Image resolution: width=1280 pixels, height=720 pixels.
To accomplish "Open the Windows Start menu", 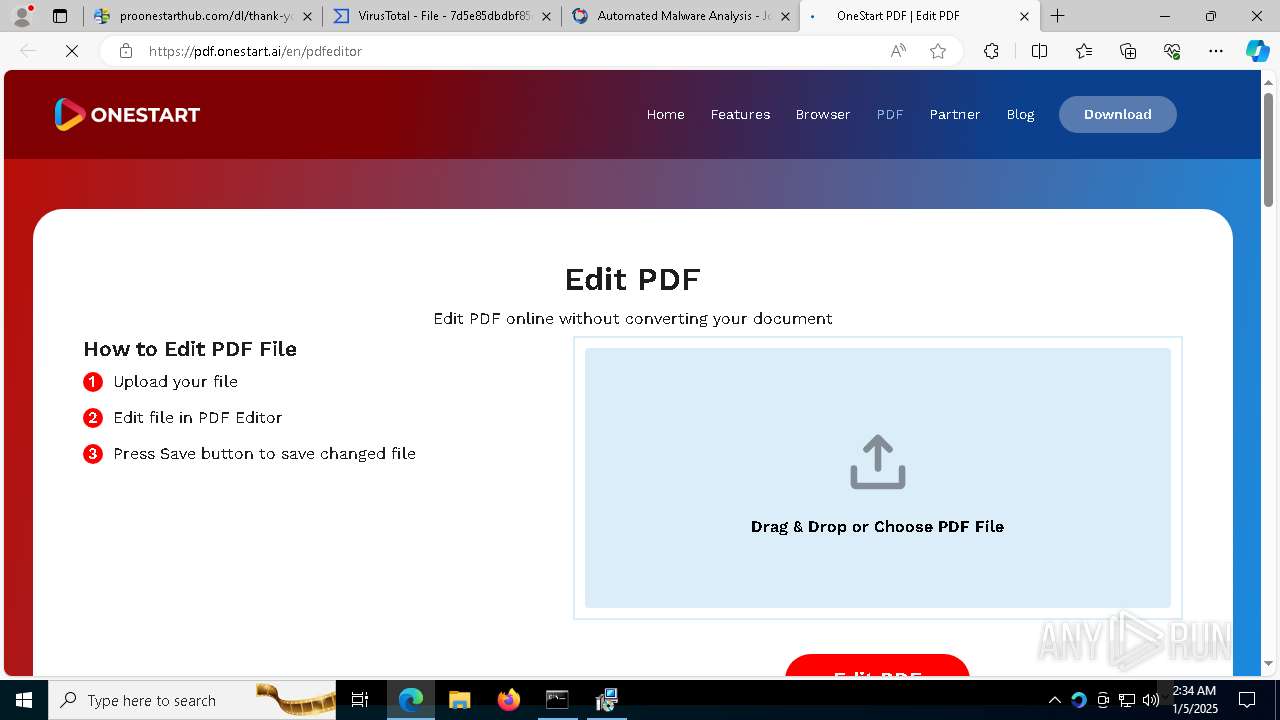I will click(24, 700).
